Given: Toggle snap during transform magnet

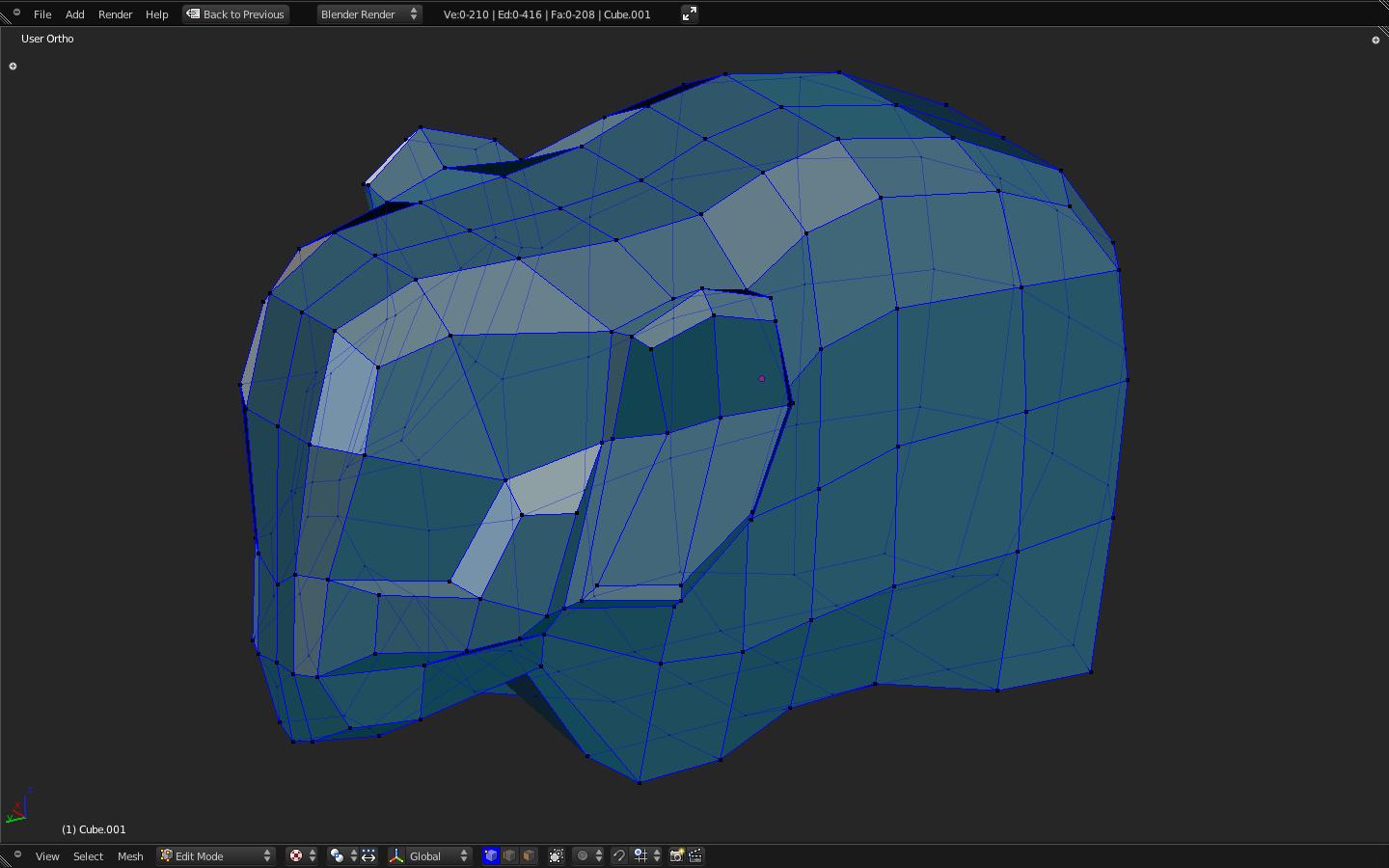Looking at the screenshot, I should point(619,855).
